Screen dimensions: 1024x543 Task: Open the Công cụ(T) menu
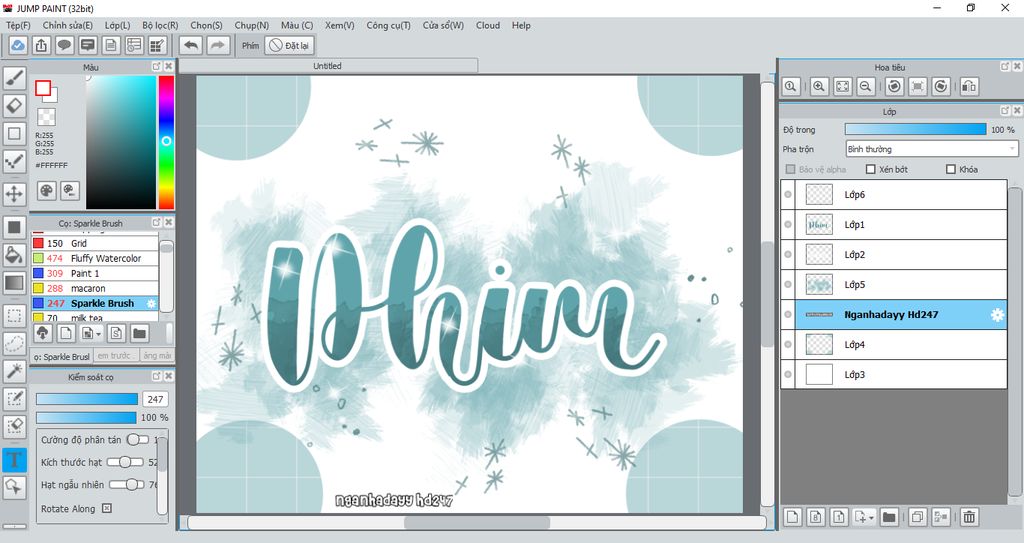(x=389, y=25)
